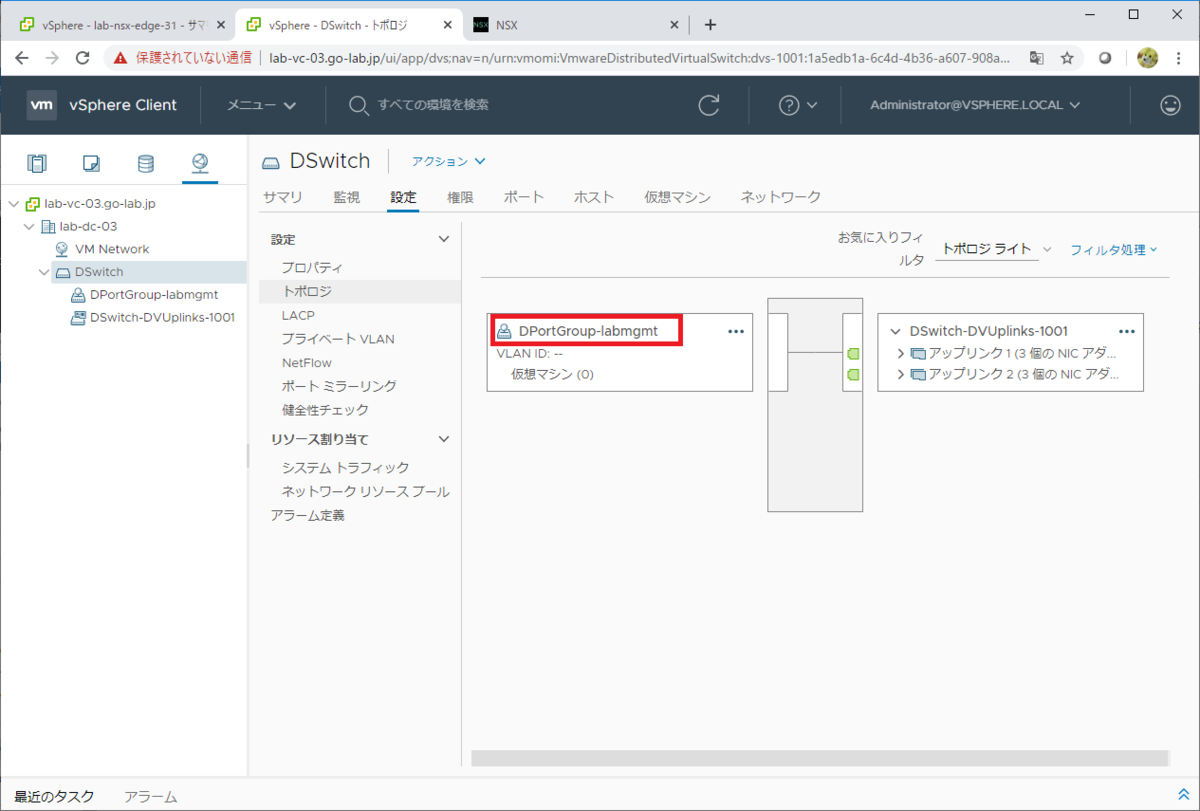1200x811 pixels.
Task: Open the DSwitch-DVUplinks-1001 three-dot menu
Action: [x=1127, y=331]
